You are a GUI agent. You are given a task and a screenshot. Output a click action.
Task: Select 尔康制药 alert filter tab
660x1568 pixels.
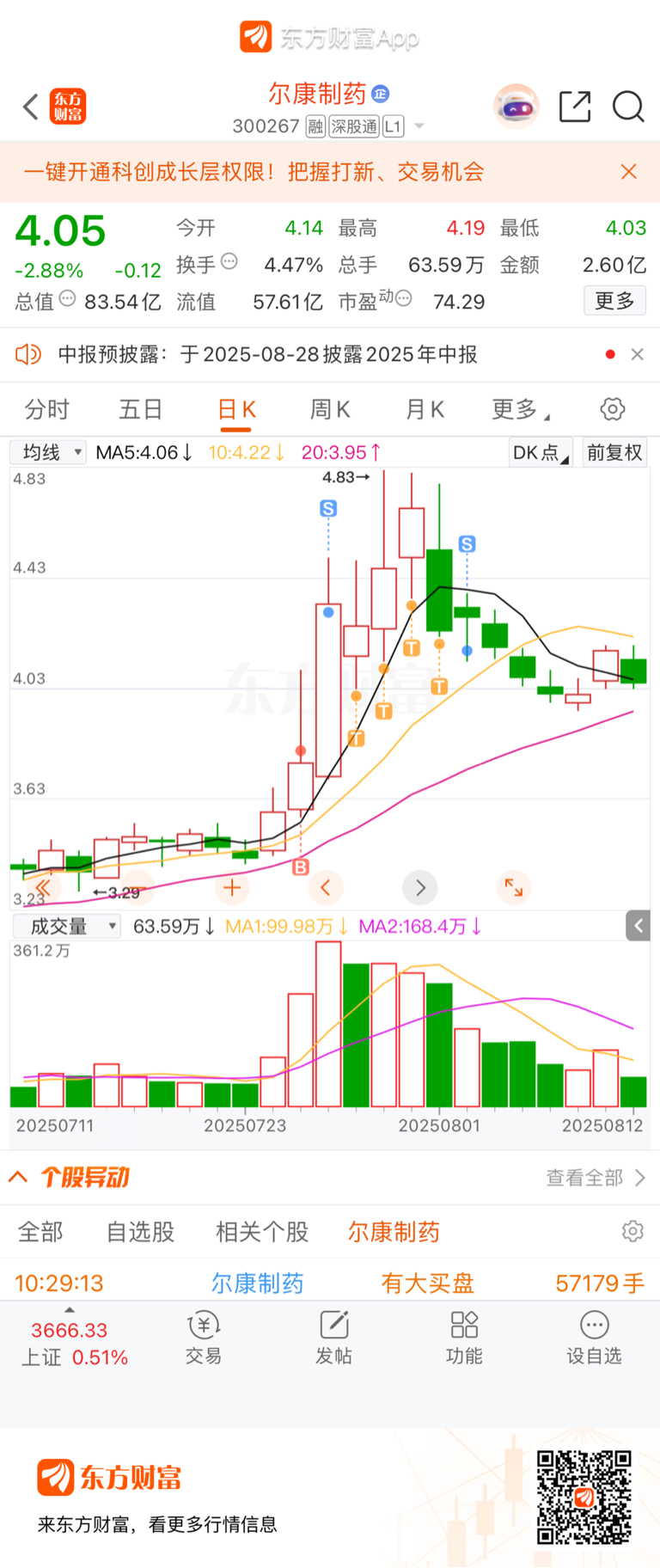tap(394, 1232)
